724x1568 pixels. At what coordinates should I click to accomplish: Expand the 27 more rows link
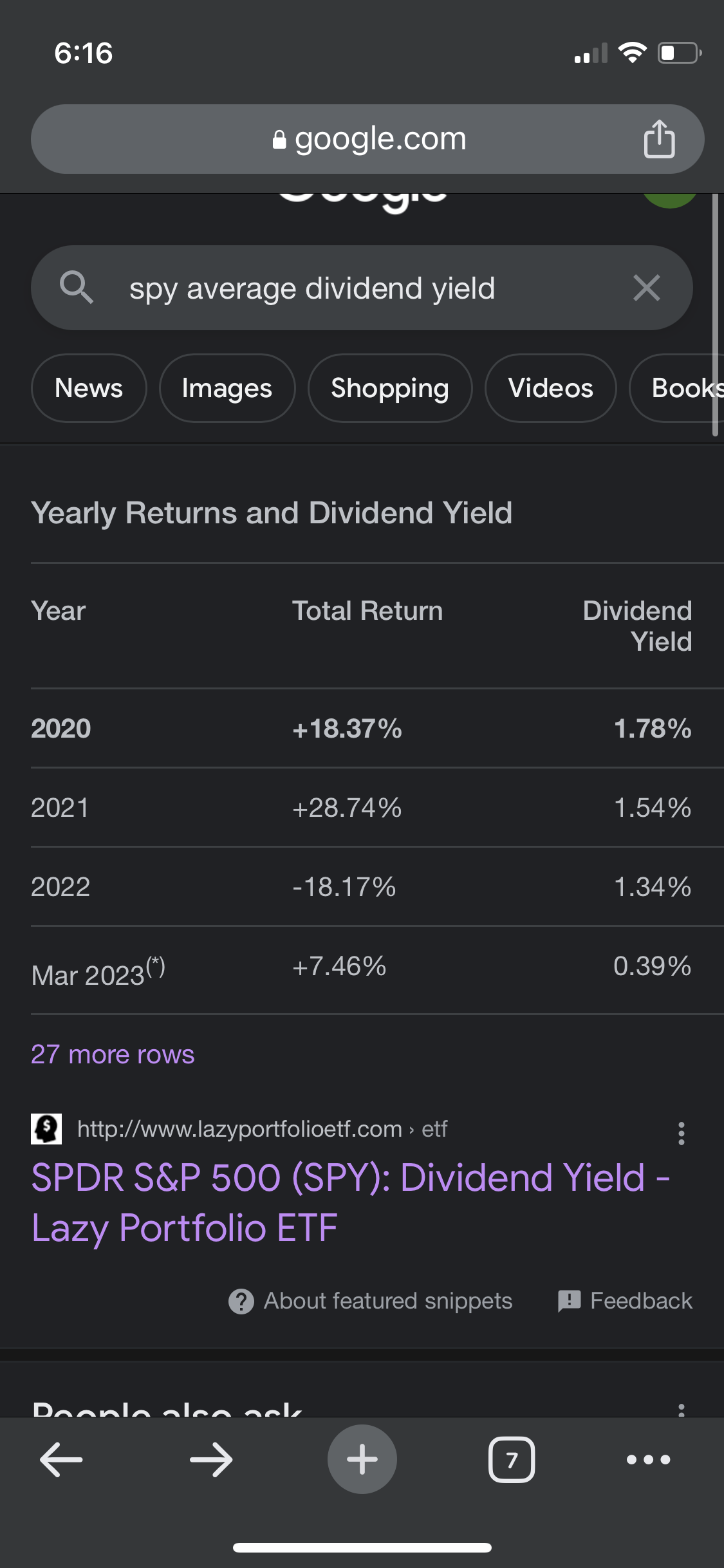point(113,1054)
